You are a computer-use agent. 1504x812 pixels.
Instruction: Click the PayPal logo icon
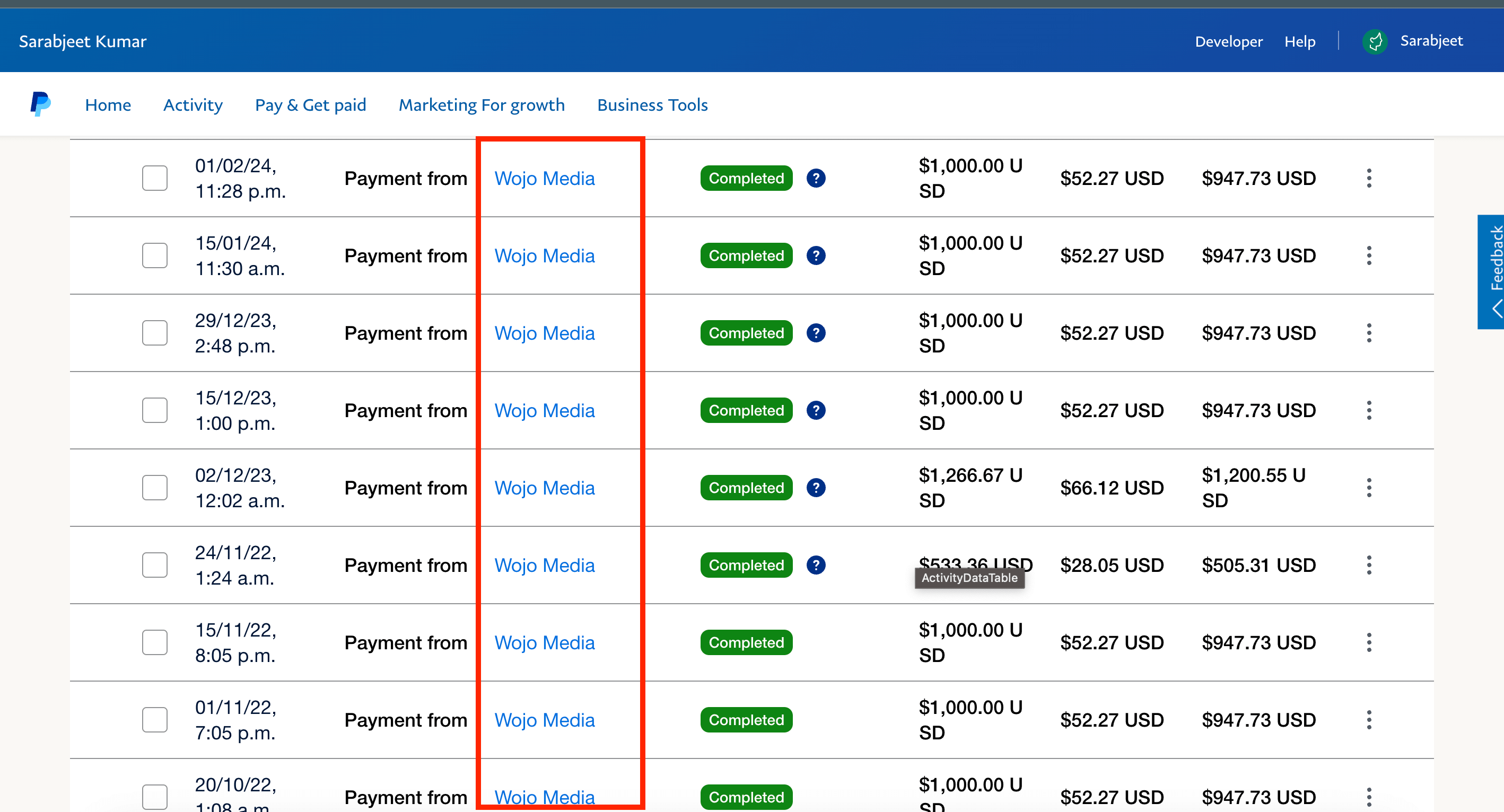point(40,104)
